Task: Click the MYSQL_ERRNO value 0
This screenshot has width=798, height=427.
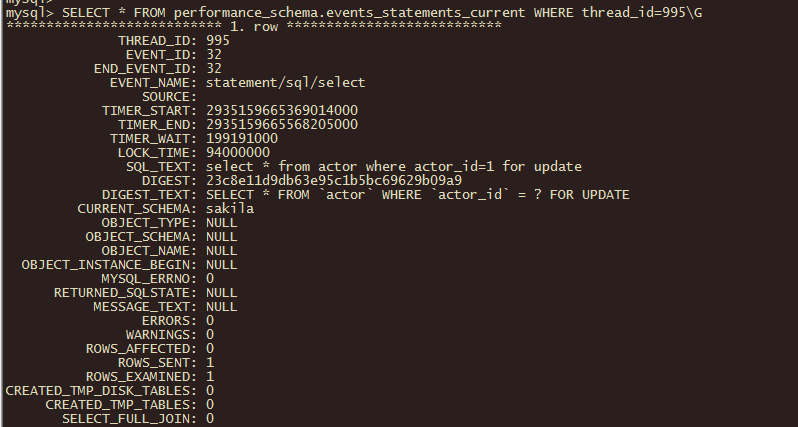Action: 210,278
